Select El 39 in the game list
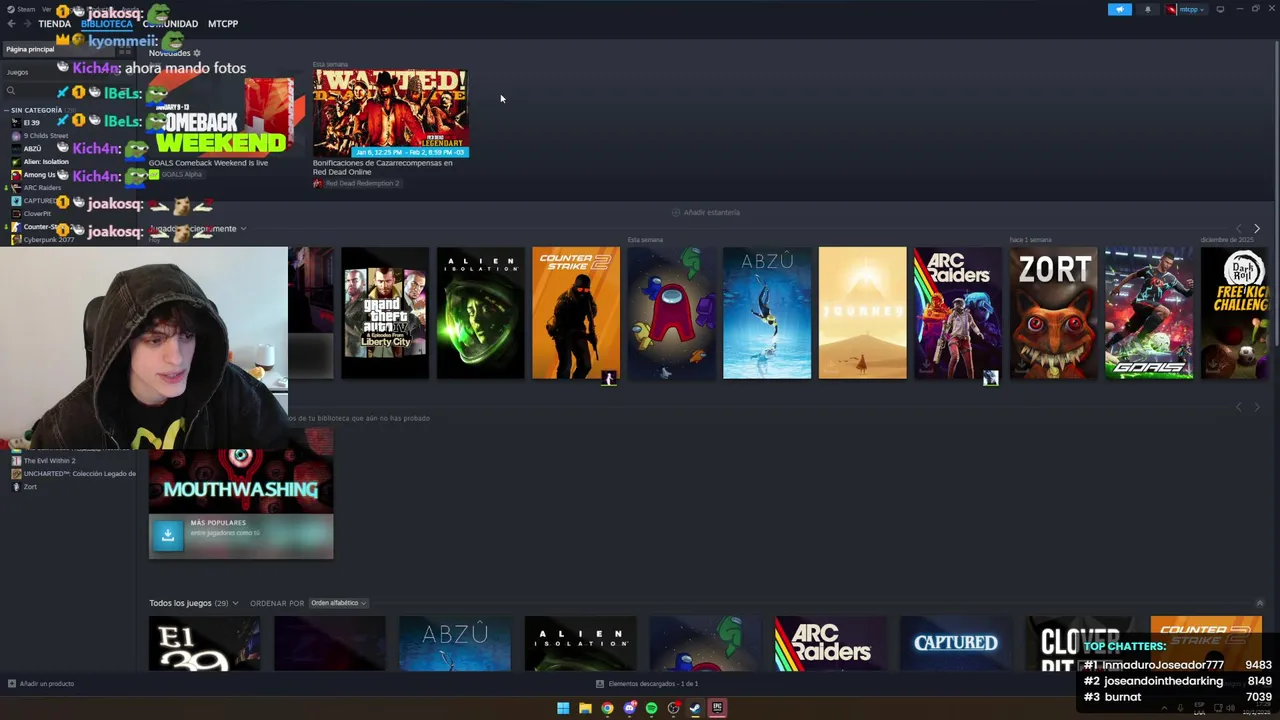The height and width of the screenshot is (720, 1280). coord(32,123)
